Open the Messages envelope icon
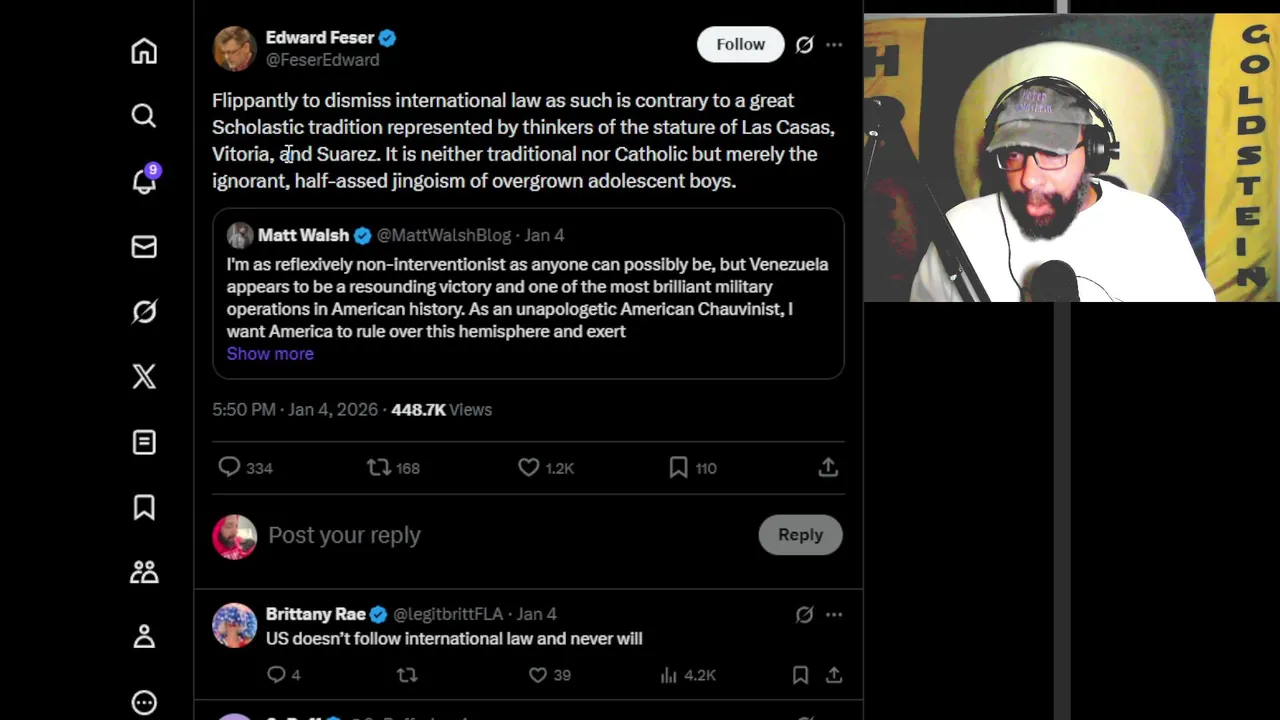This screenshot has width=1280, height=720. coord(144,246)
